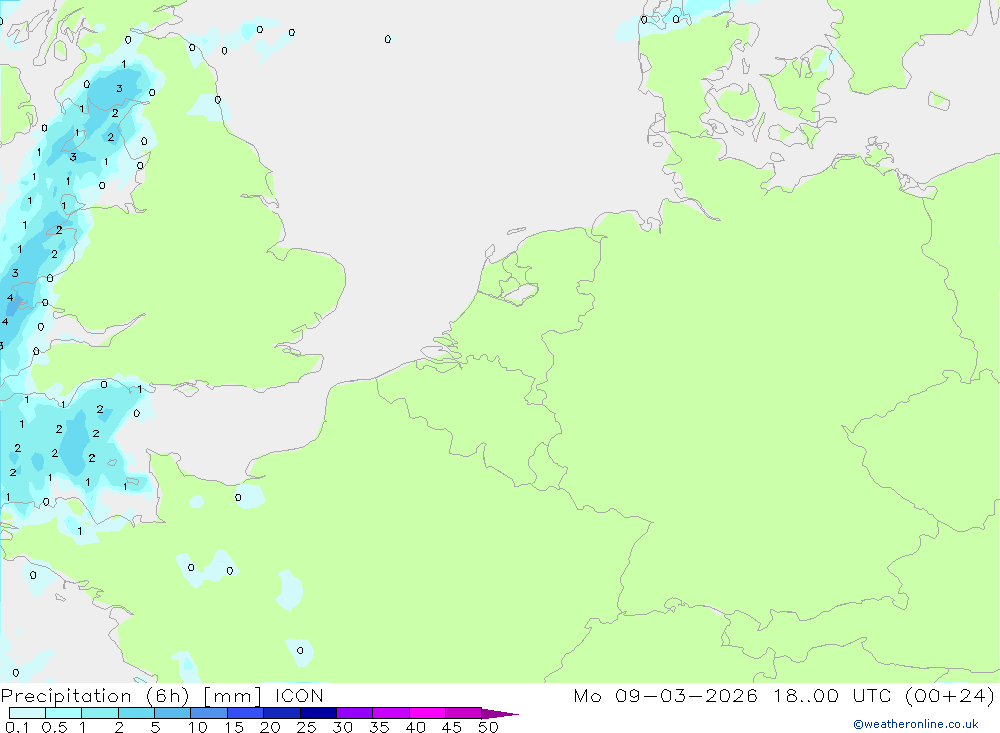Click the '15' legend scale label
The width and height of the screenshot is (1000, 733).
coord(234,727)
